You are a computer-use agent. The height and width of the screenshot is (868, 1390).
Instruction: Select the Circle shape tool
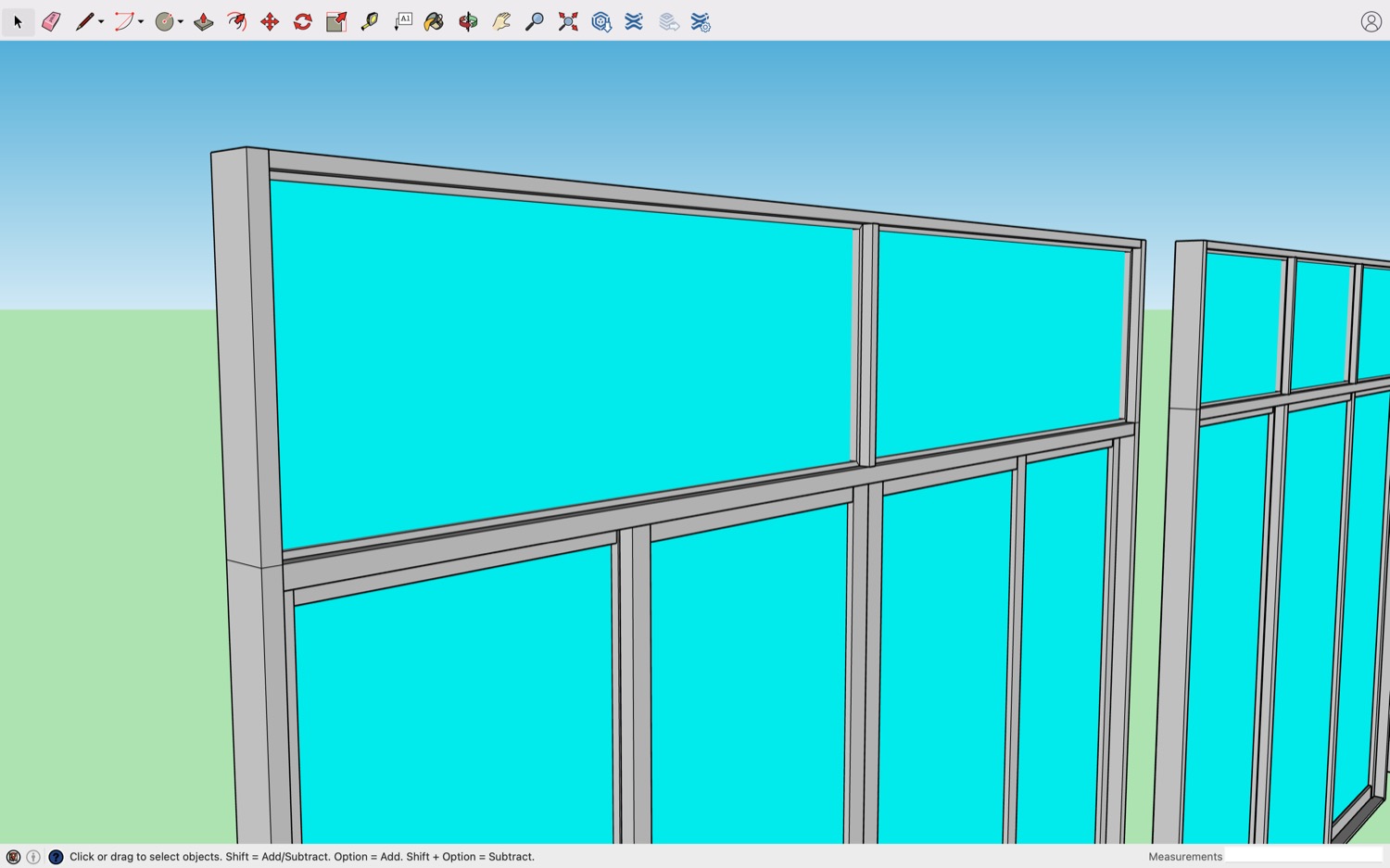tap(164, 21)
